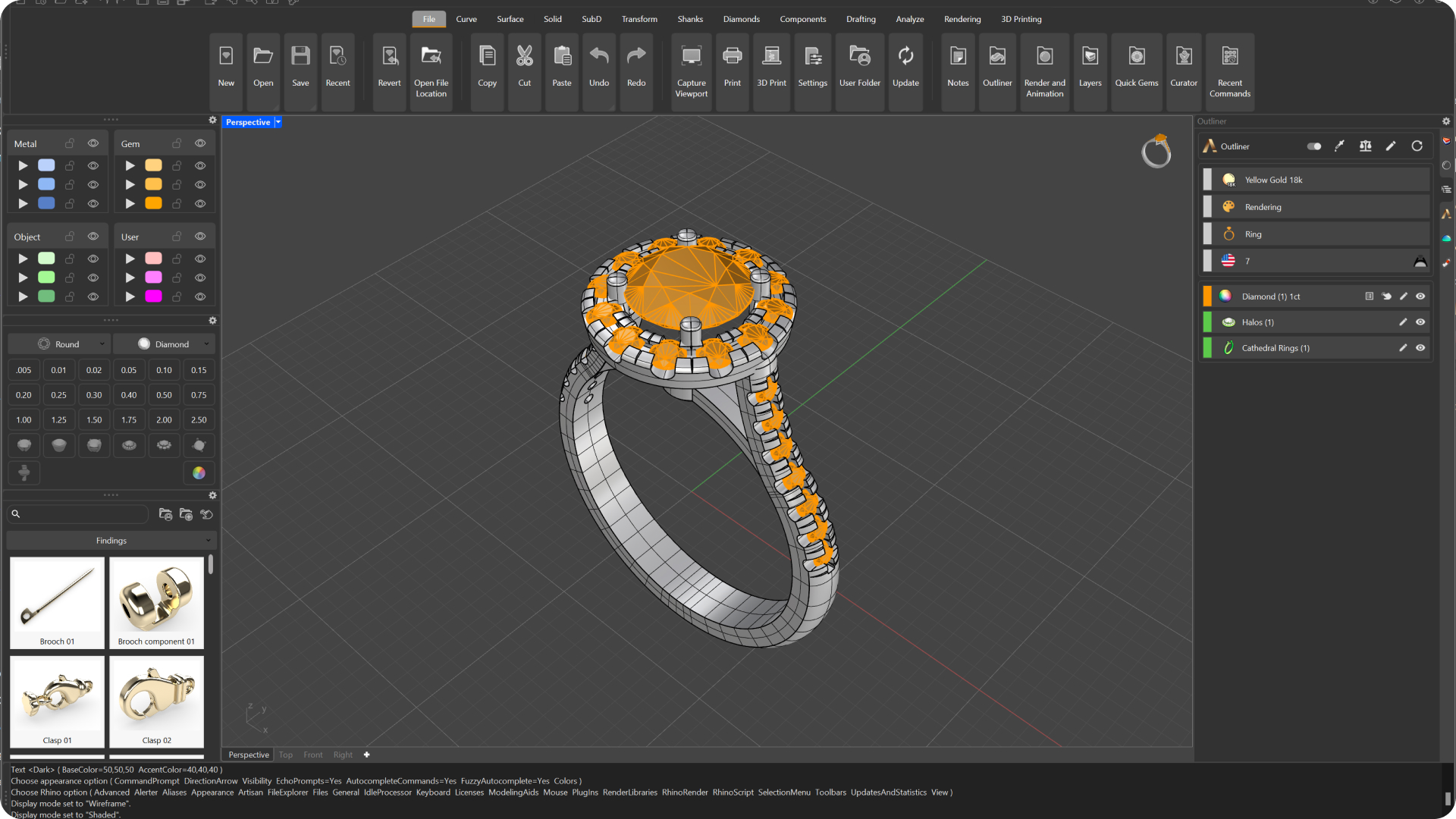
Task: Toggle visibility of the Metal layer group
Action: pyautogui.click(x=93, y=143)
